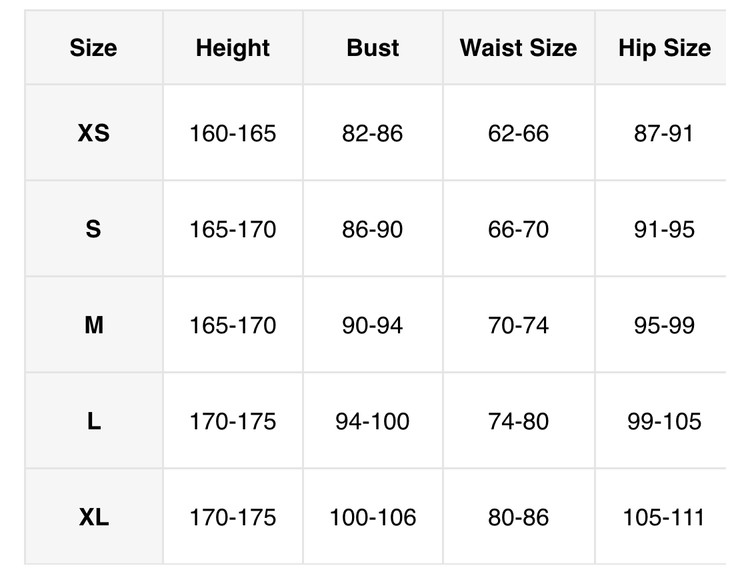The width and height of the screenshot is (750, 570).
Task: Select the L size row label
Action: point(93,421)
